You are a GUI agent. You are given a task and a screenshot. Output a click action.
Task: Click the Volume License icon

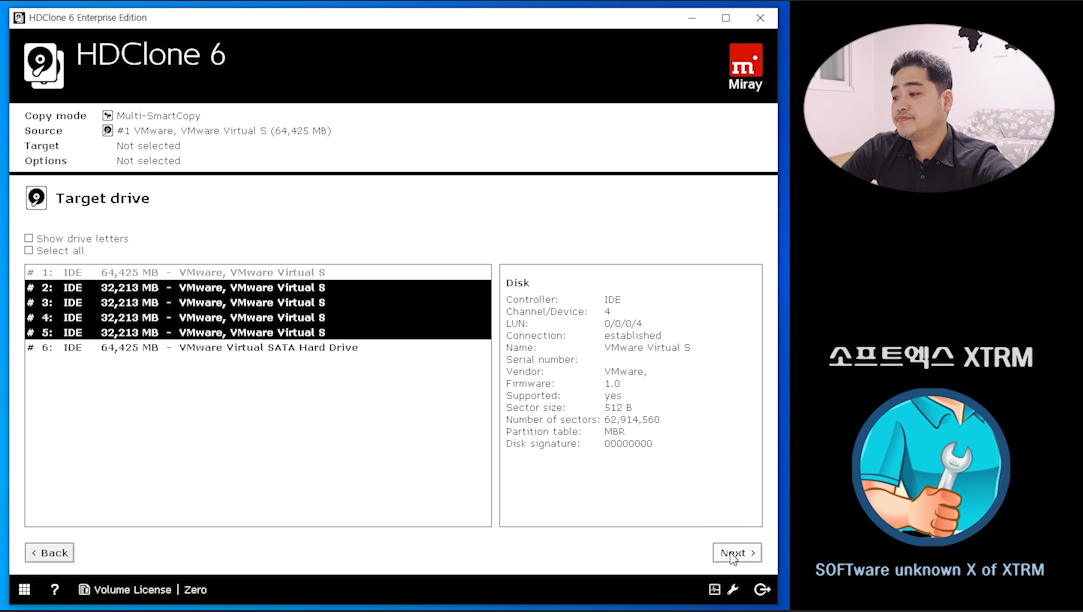coord(84,589)
